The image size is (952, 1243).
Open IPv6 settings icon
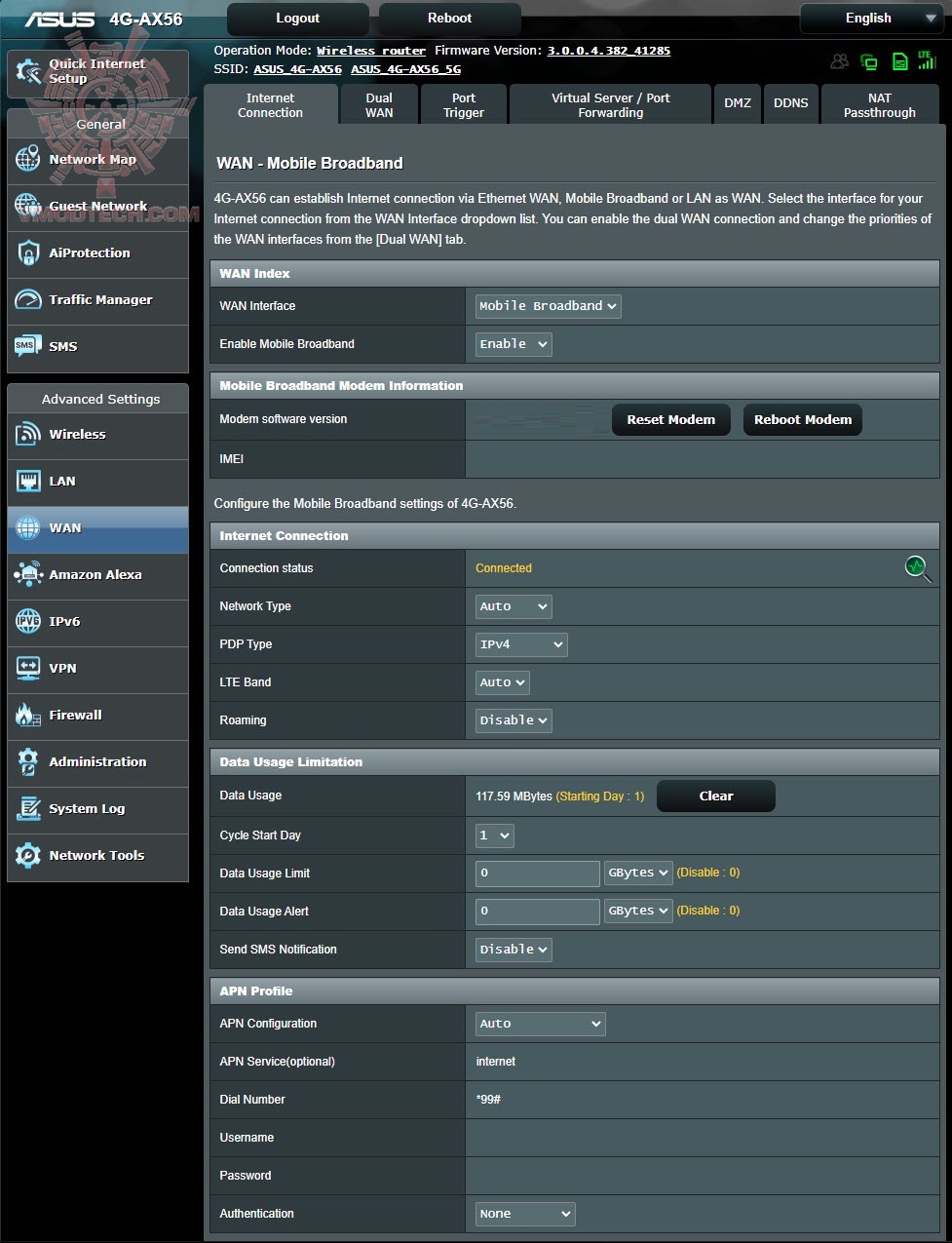pos(28,622)
